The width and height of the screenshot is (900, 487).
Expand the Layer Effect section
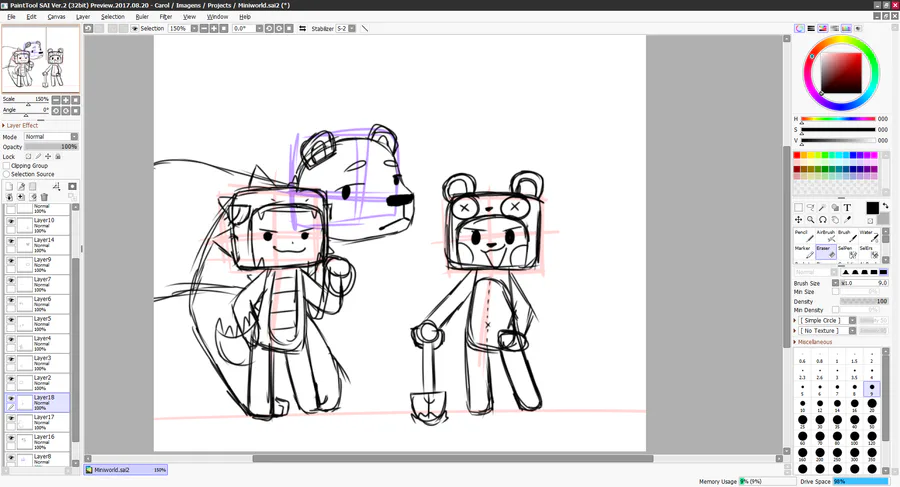coord(20,125)
